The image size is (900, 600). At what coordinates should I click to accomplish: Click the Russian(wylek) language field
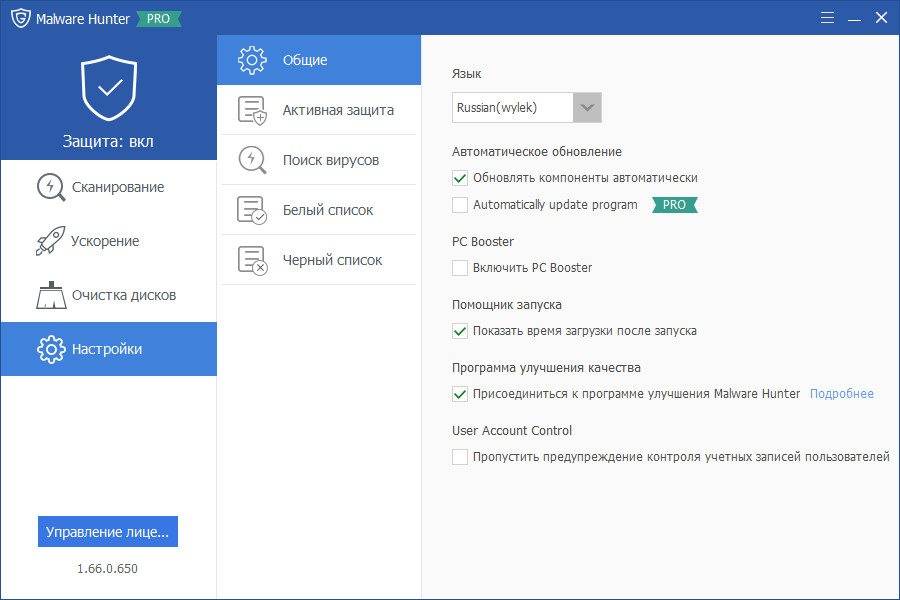coord(513,107)
